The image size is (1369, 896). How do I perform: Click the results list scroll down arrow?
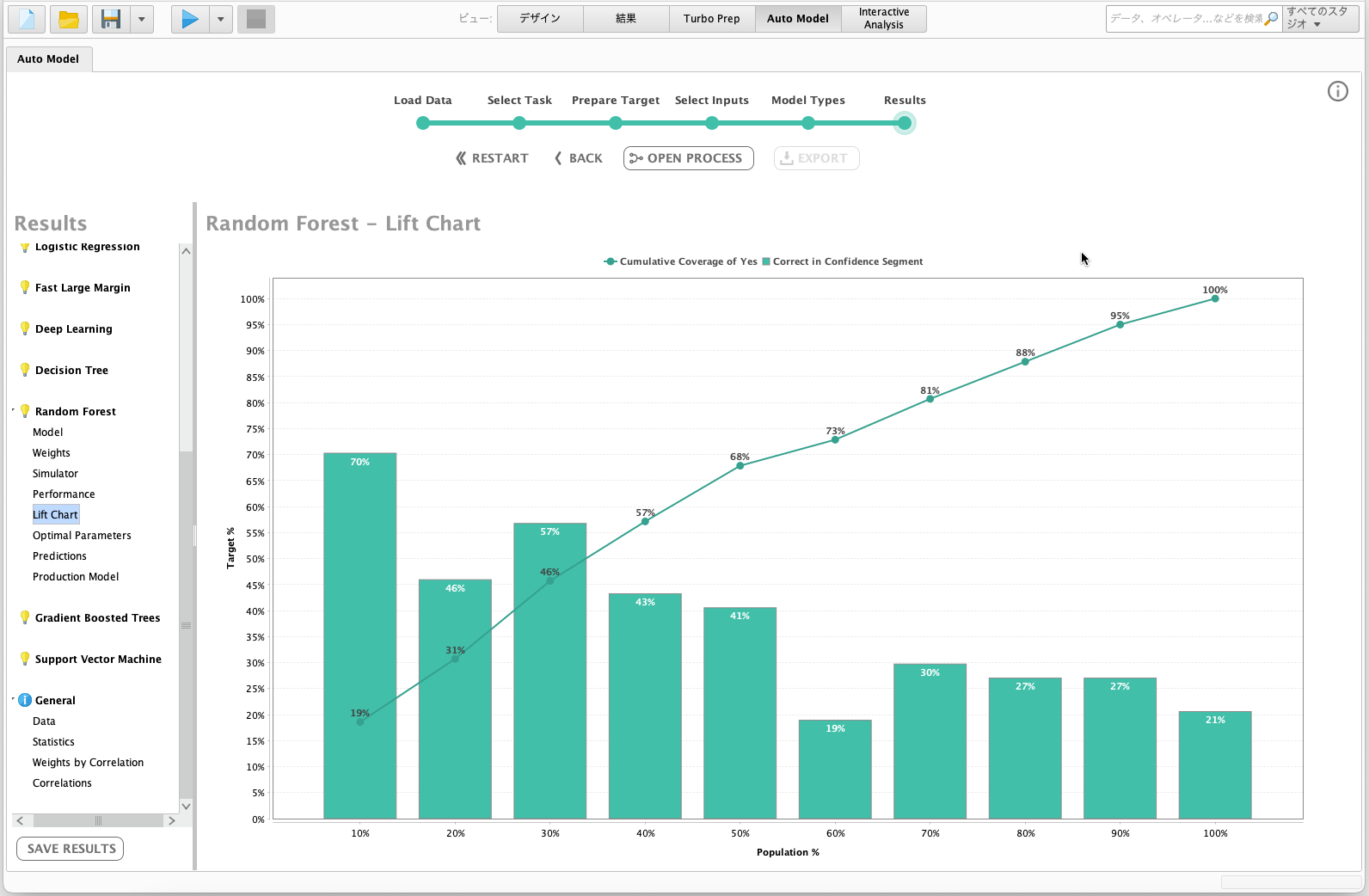(x=186, y=806)
